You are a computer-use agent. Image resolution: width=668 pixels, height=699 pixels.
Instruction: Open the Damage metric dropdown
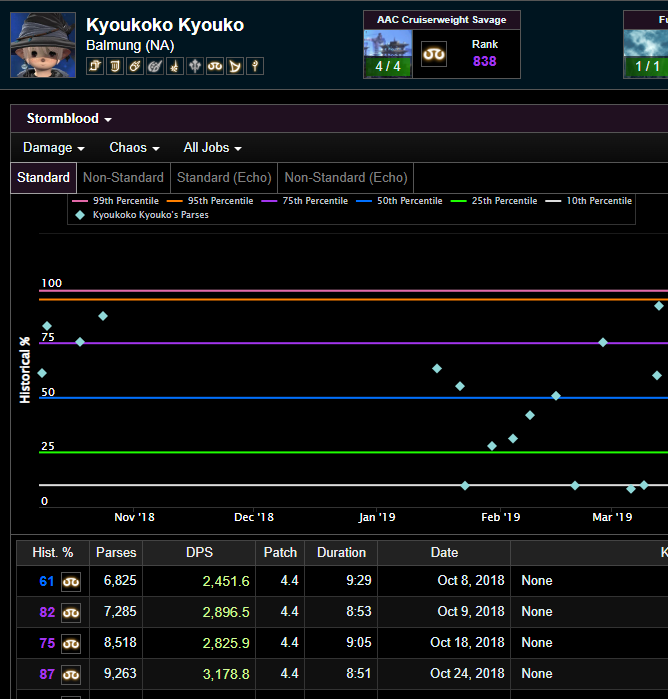(x=54, y=148)
